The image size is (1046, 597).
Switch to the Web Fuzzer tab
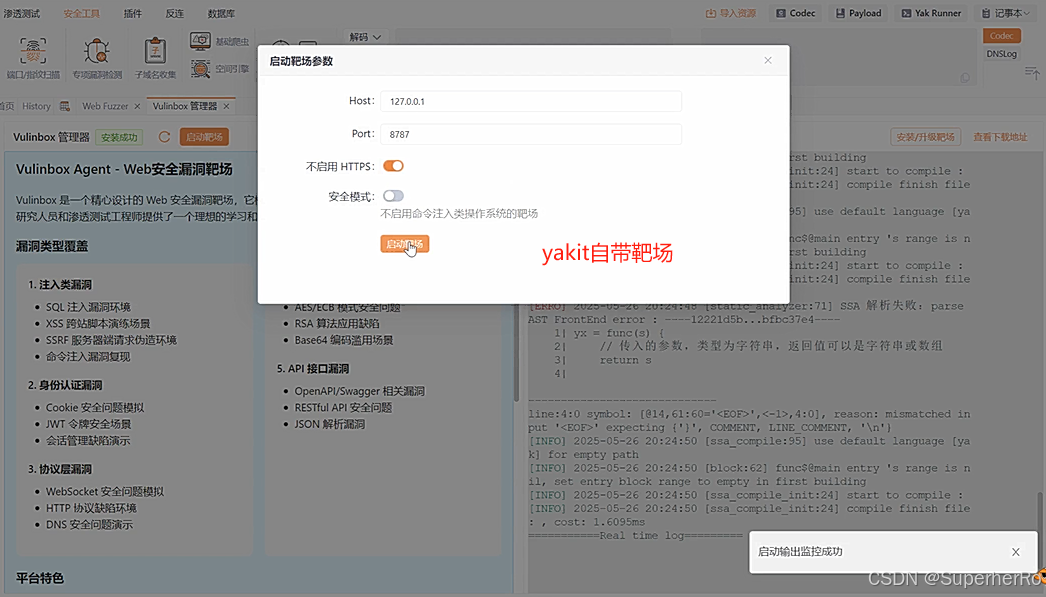[105, 106]
